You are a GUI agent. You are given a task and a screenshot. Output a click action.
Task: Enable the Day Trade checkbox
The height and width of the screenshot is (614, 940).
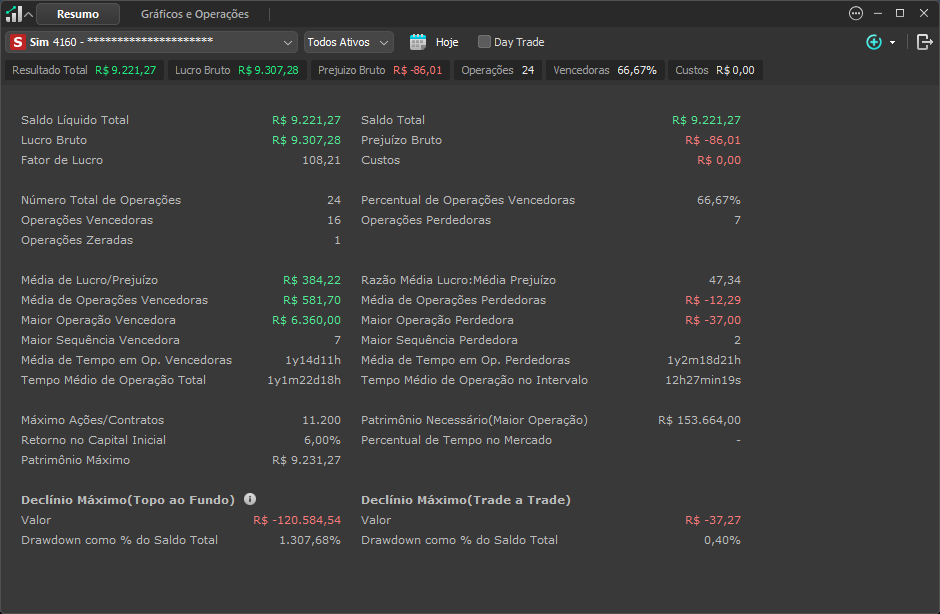pyautogui.click(x=484, y=41)
